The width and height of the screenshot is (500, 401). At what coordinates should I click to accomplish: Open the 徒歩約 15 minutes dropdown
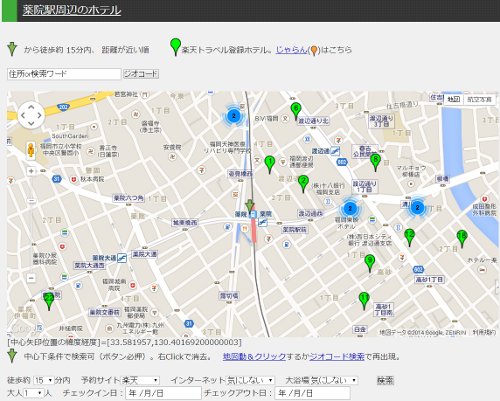pyautogui.click(x=43, y=380)
